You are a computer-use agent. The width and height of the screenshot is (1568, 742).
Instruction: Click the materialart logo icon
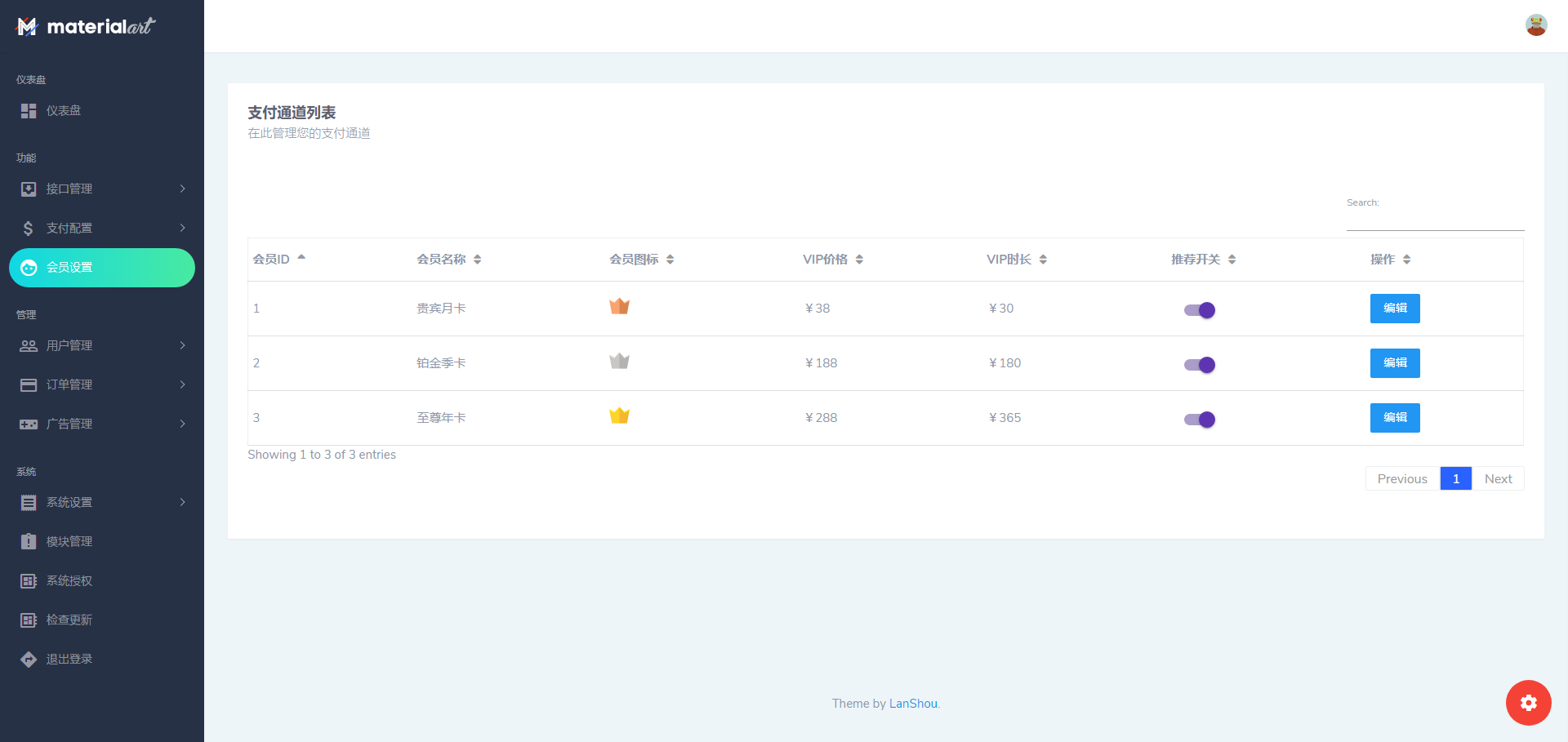click(27, 27)
